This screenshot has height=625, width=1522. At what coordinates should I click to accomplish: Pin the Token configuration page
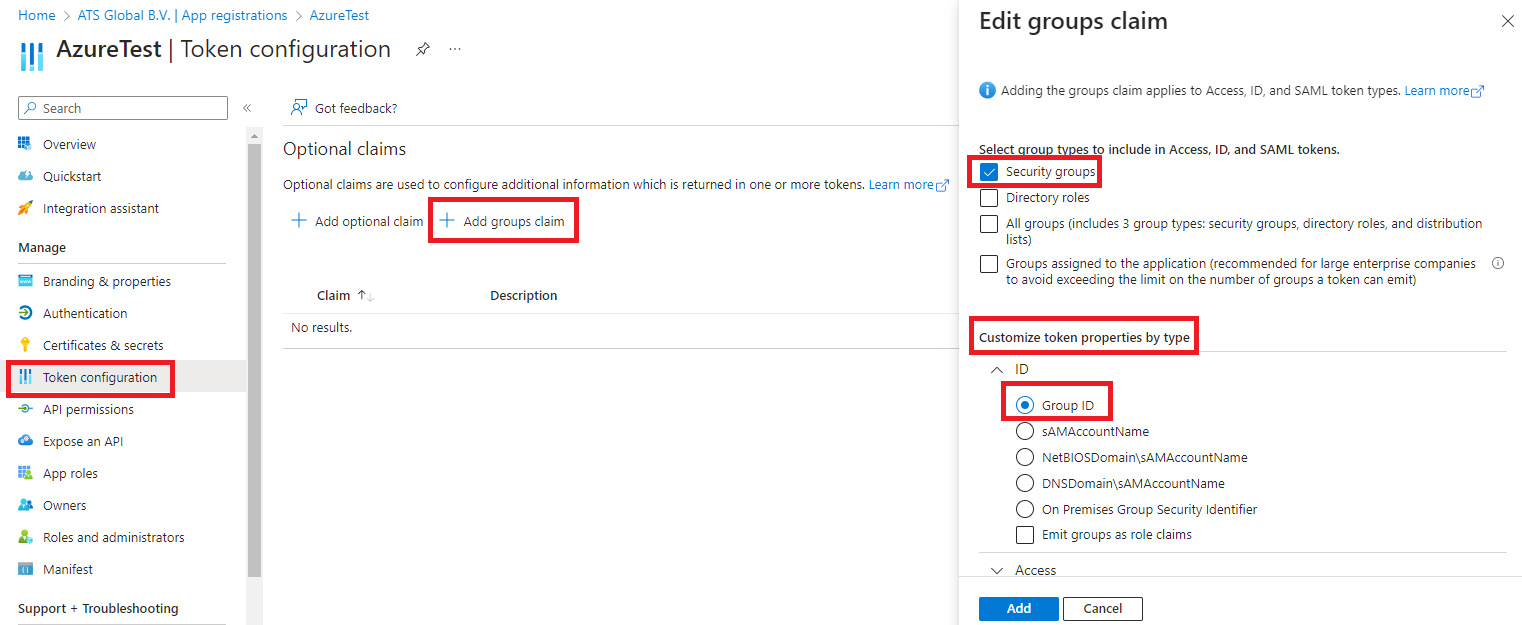[423, 49]
